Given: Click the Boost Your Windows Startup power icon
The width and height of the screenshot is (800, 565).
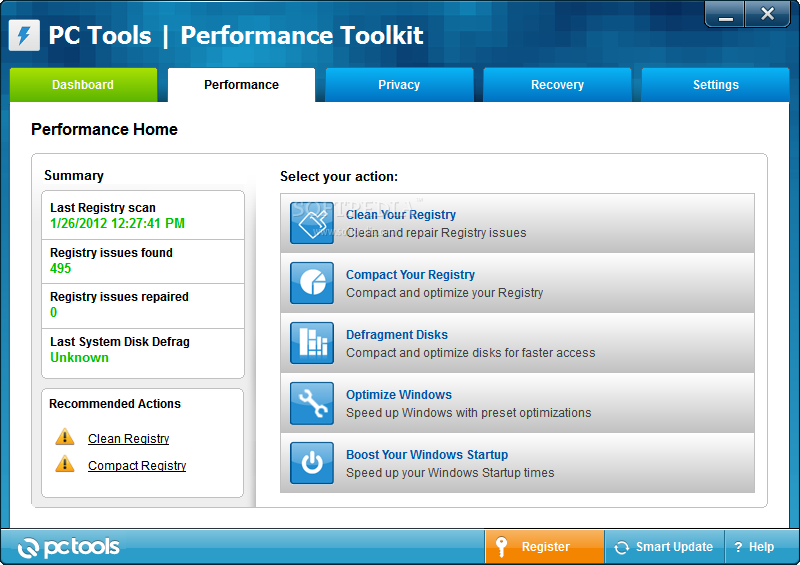Looking at the screenshot, I should (312, 463).
